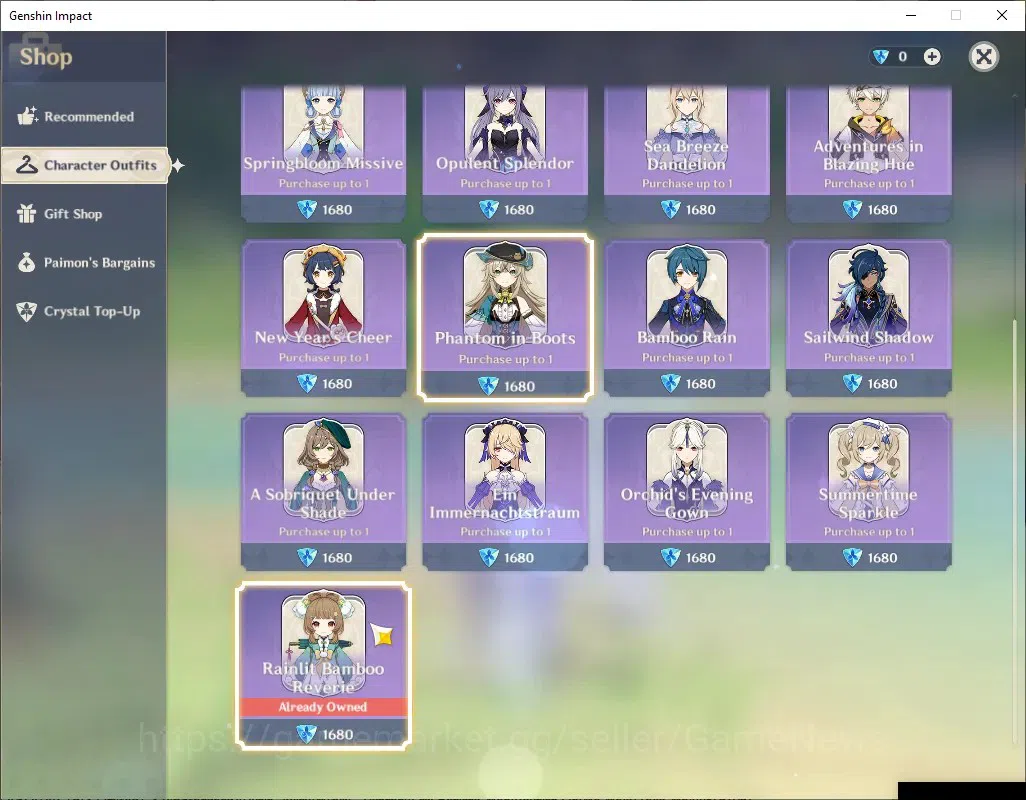Click 'Purchase up to 1' on Phantom in Boots
Screen dimensions: 1026x800
(x=505, y=359)
